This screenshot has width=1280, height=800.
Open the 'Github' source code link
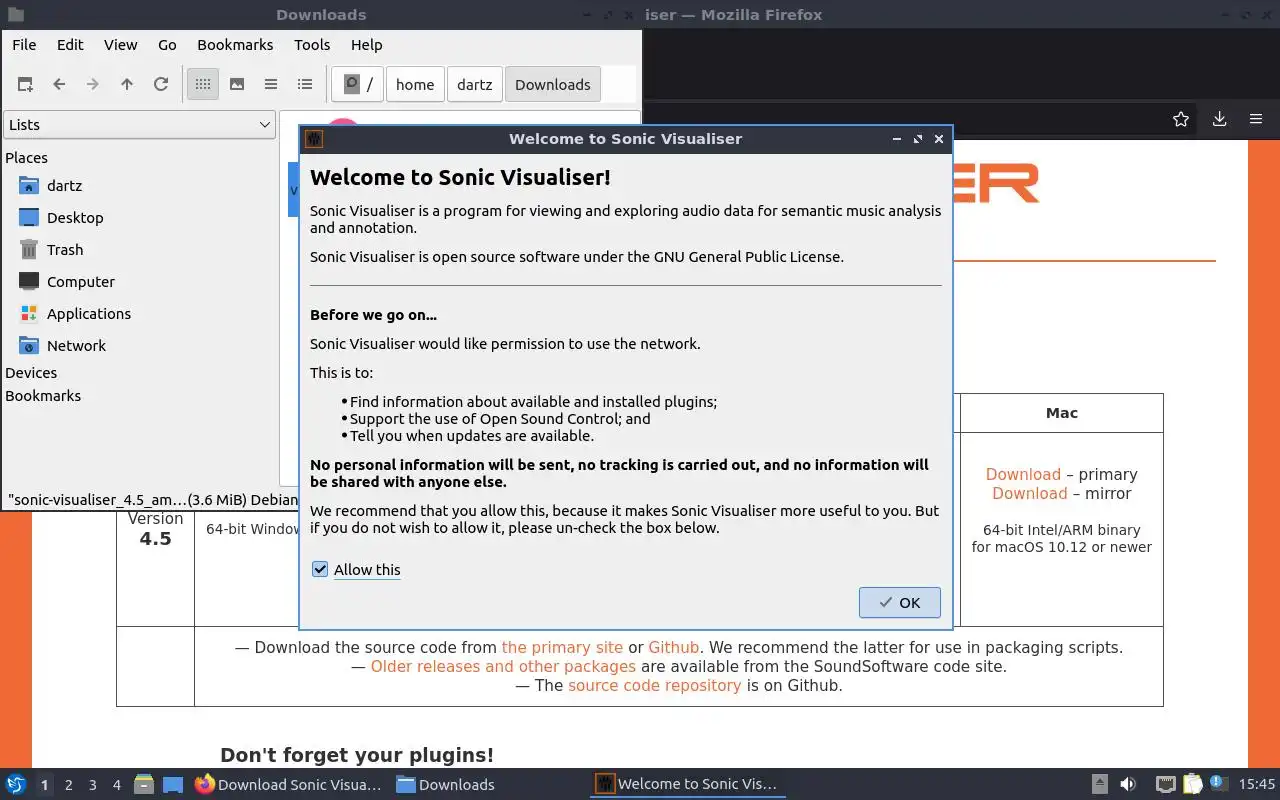(x=674, y=647)
